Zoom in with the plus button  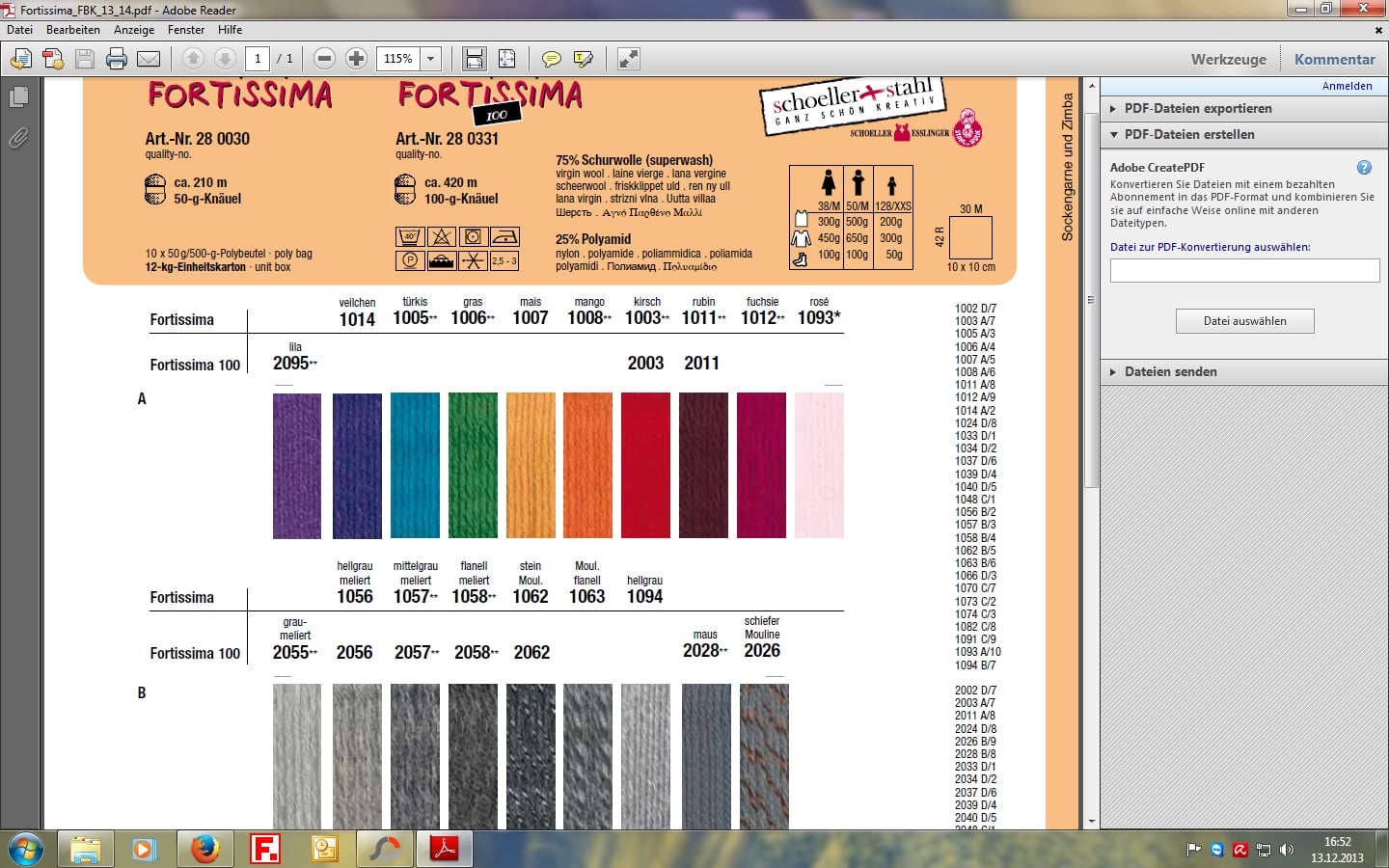[356, 59]
